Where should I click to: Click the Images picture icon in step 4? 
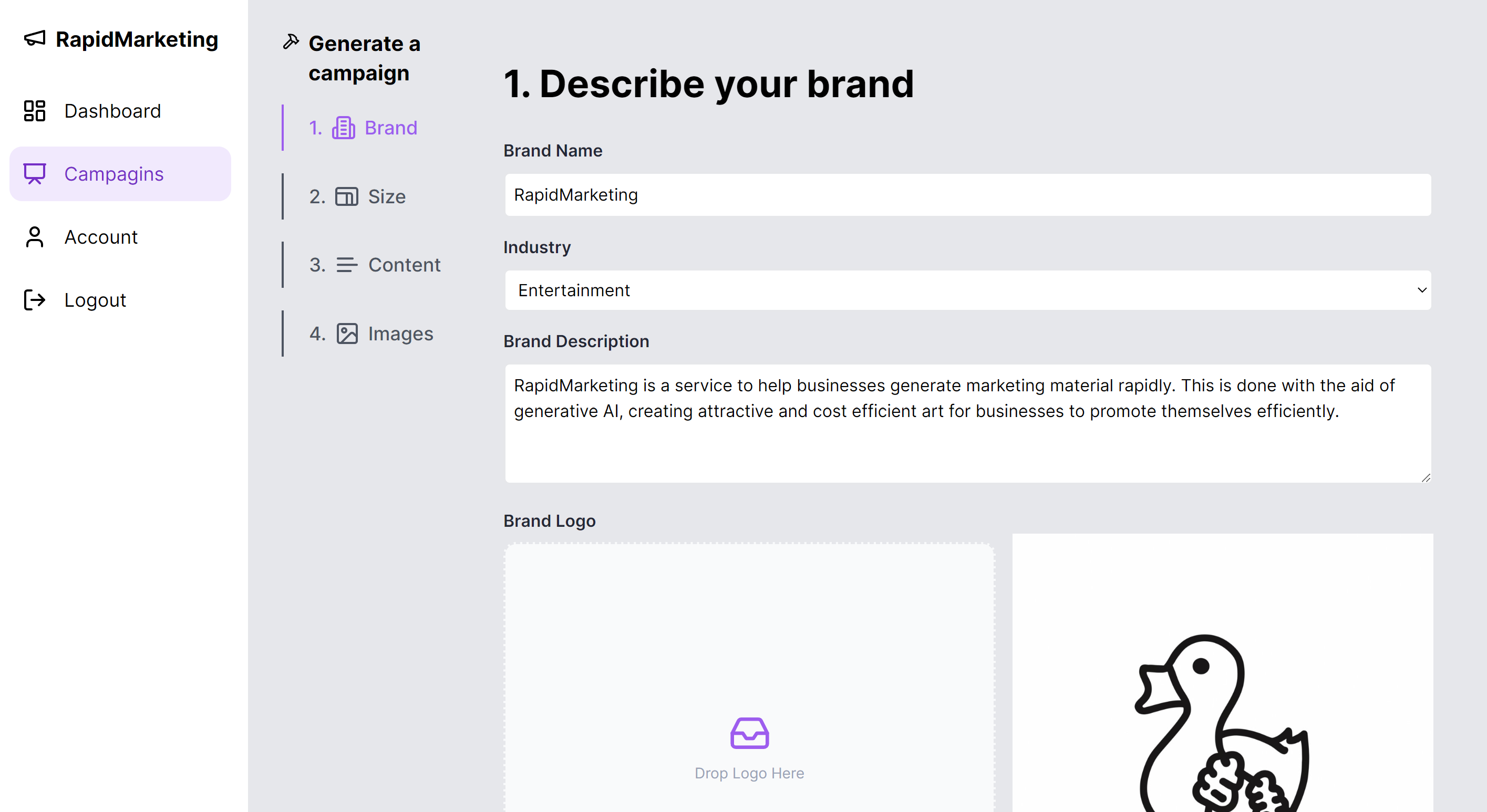[x=347, y=334]
